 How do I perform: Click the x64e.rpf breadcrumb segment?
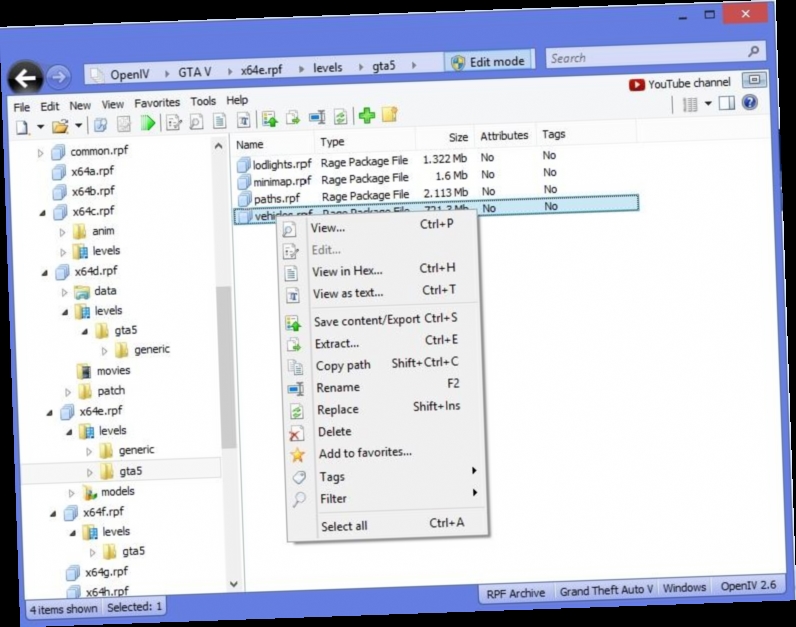click(261, 70)
